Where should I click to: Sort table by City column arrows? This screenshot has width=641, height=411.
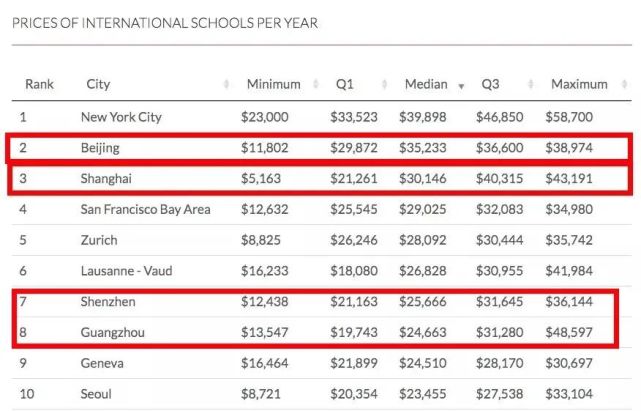(226, 84)
